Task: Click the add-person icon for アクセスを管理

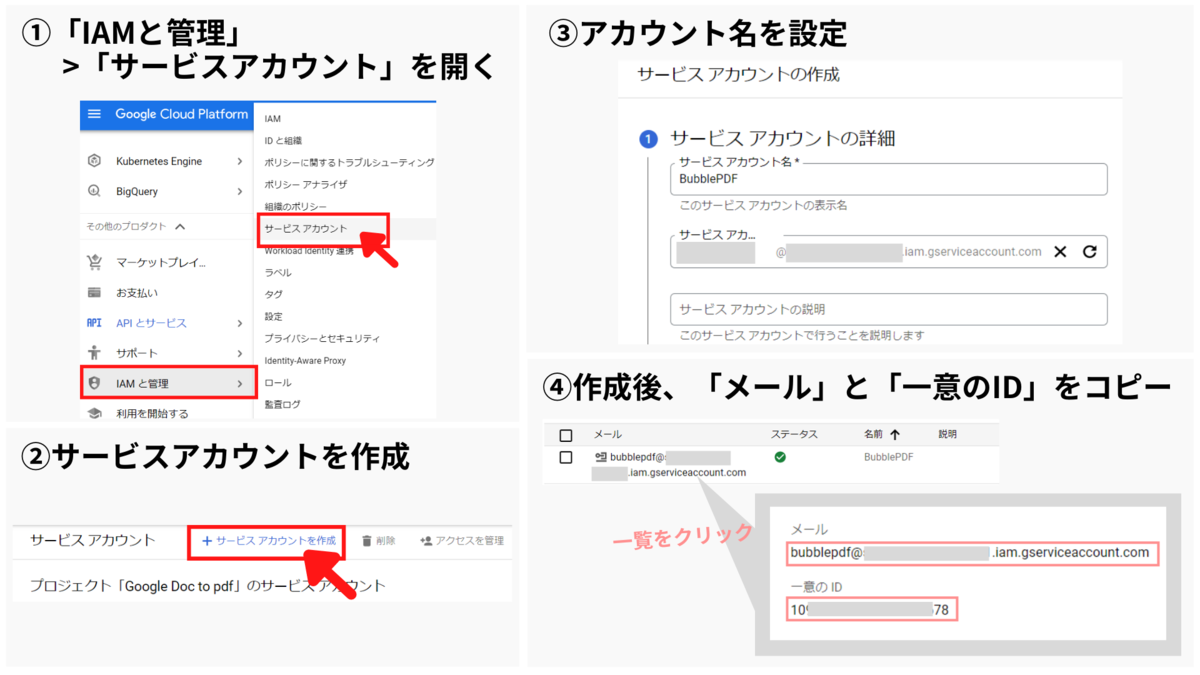Action: pos(426,541)
